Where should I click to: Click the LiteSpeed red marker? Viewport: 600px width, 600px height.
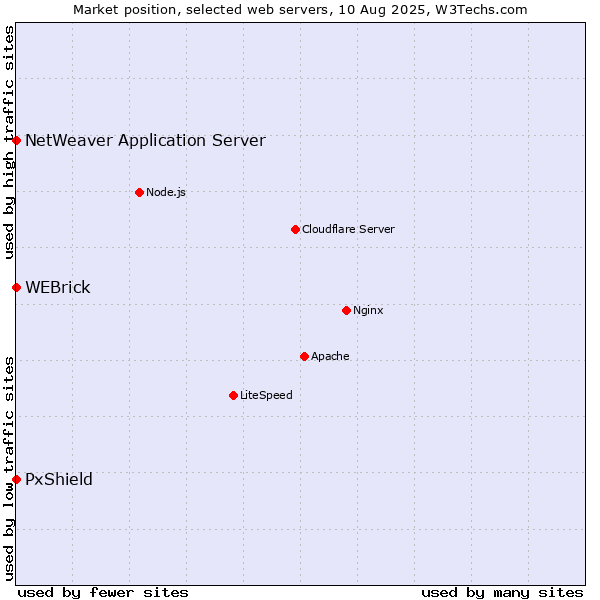click(x=234, y=395)
